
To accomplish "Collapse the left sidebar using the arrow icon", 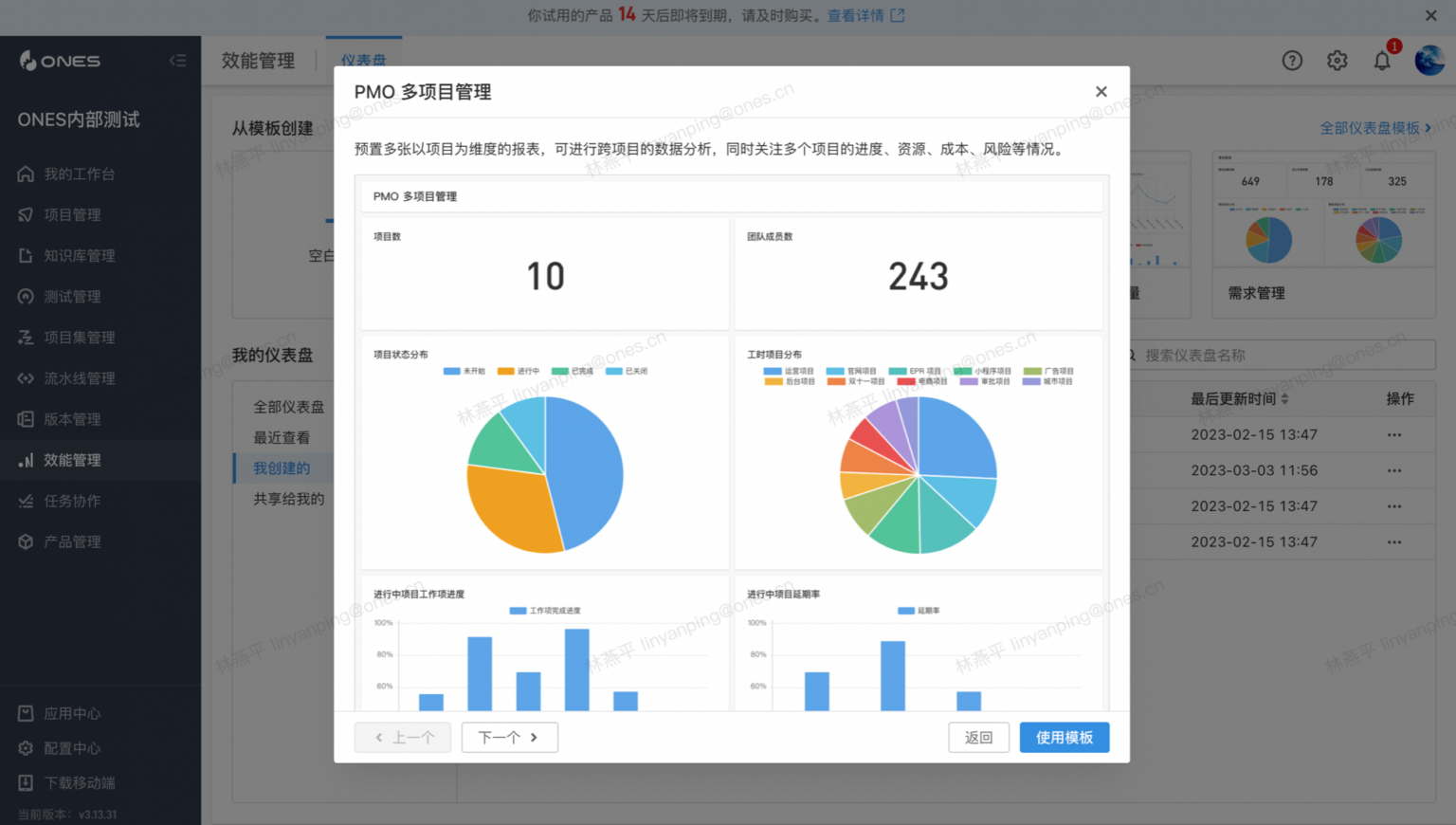I will coord(178,60).
